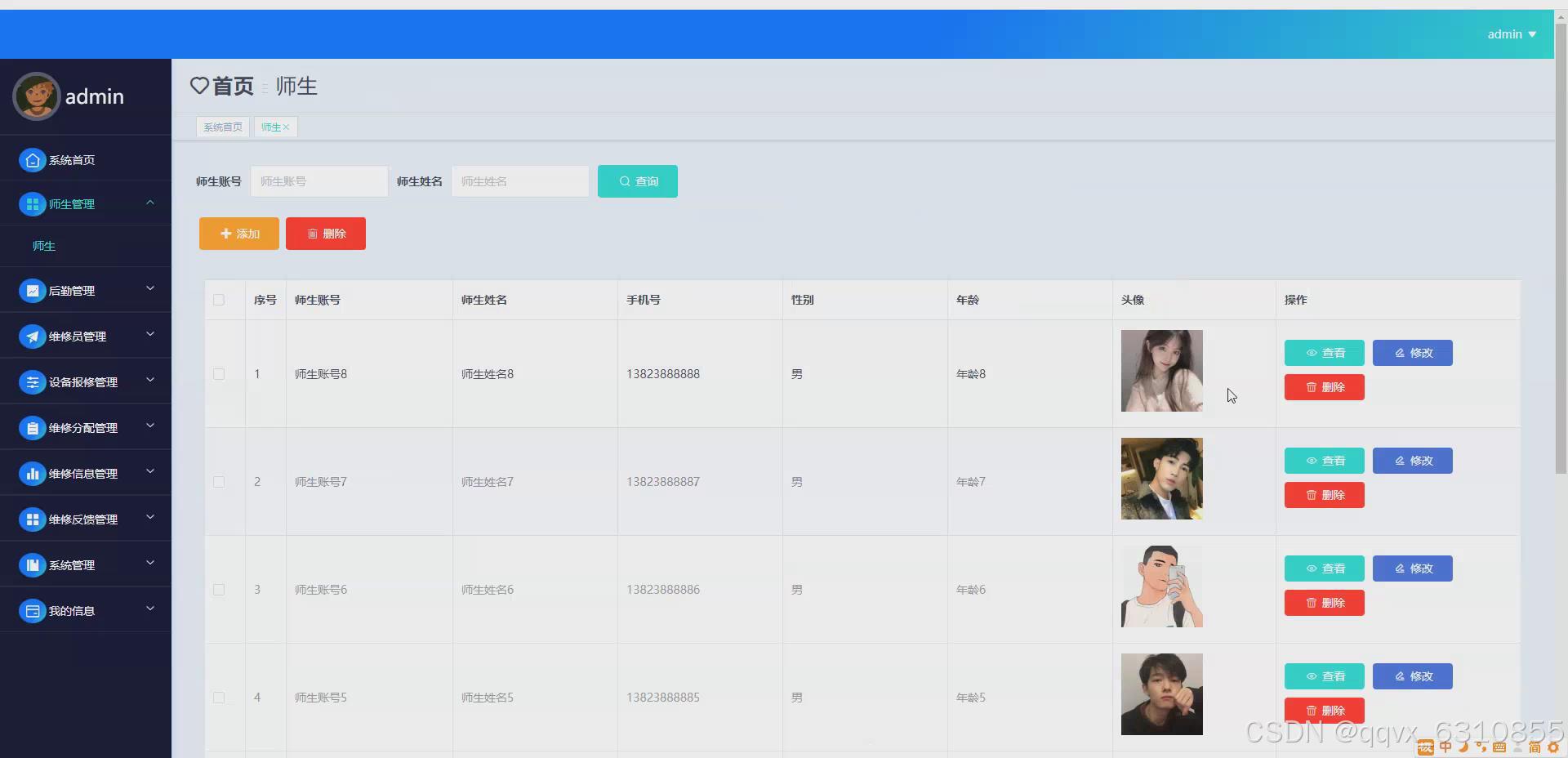Click the keyboard tray icon

click(1499, 747)
